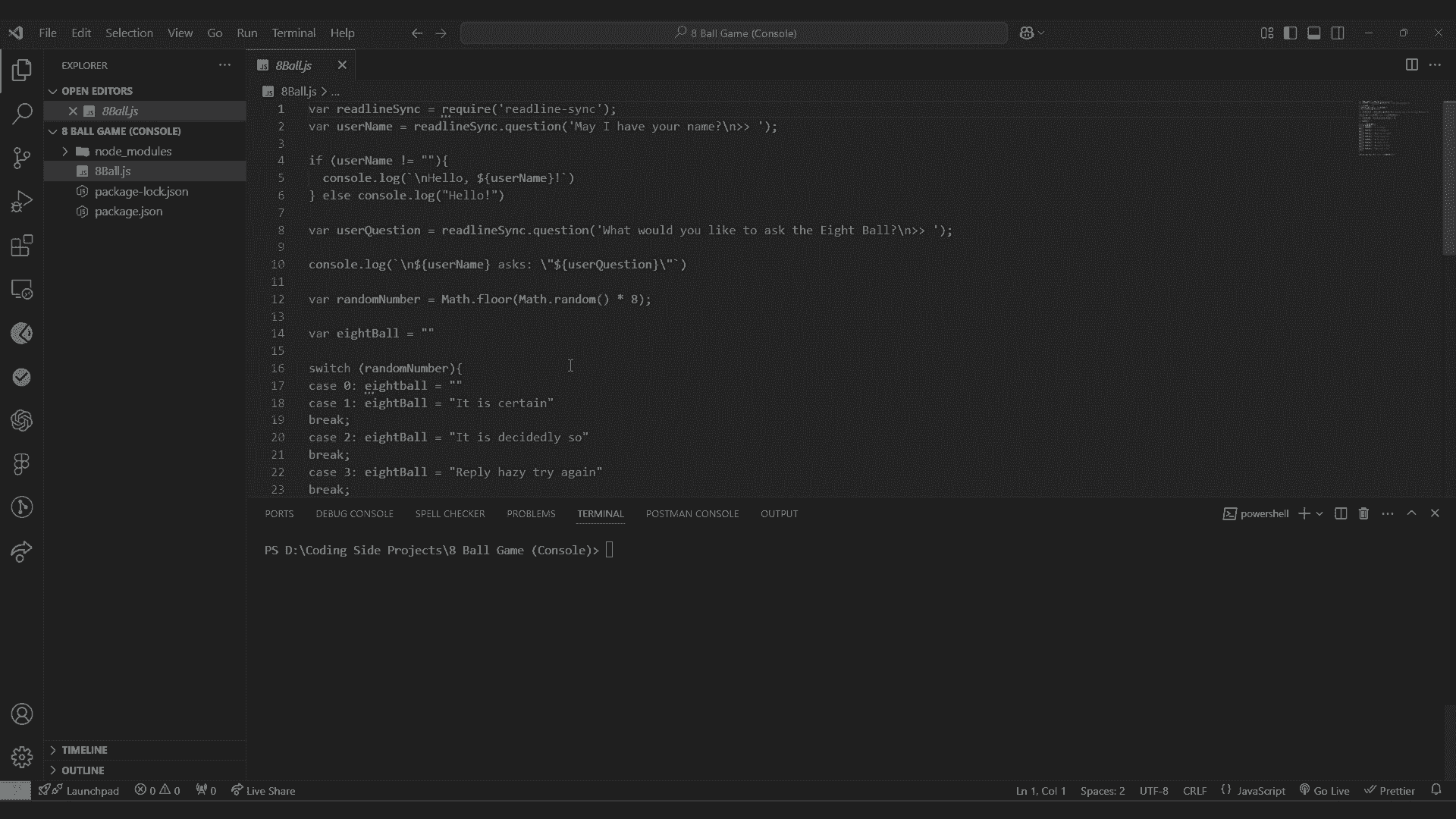Kill terminal with the trash icon

click(1363, 513)
